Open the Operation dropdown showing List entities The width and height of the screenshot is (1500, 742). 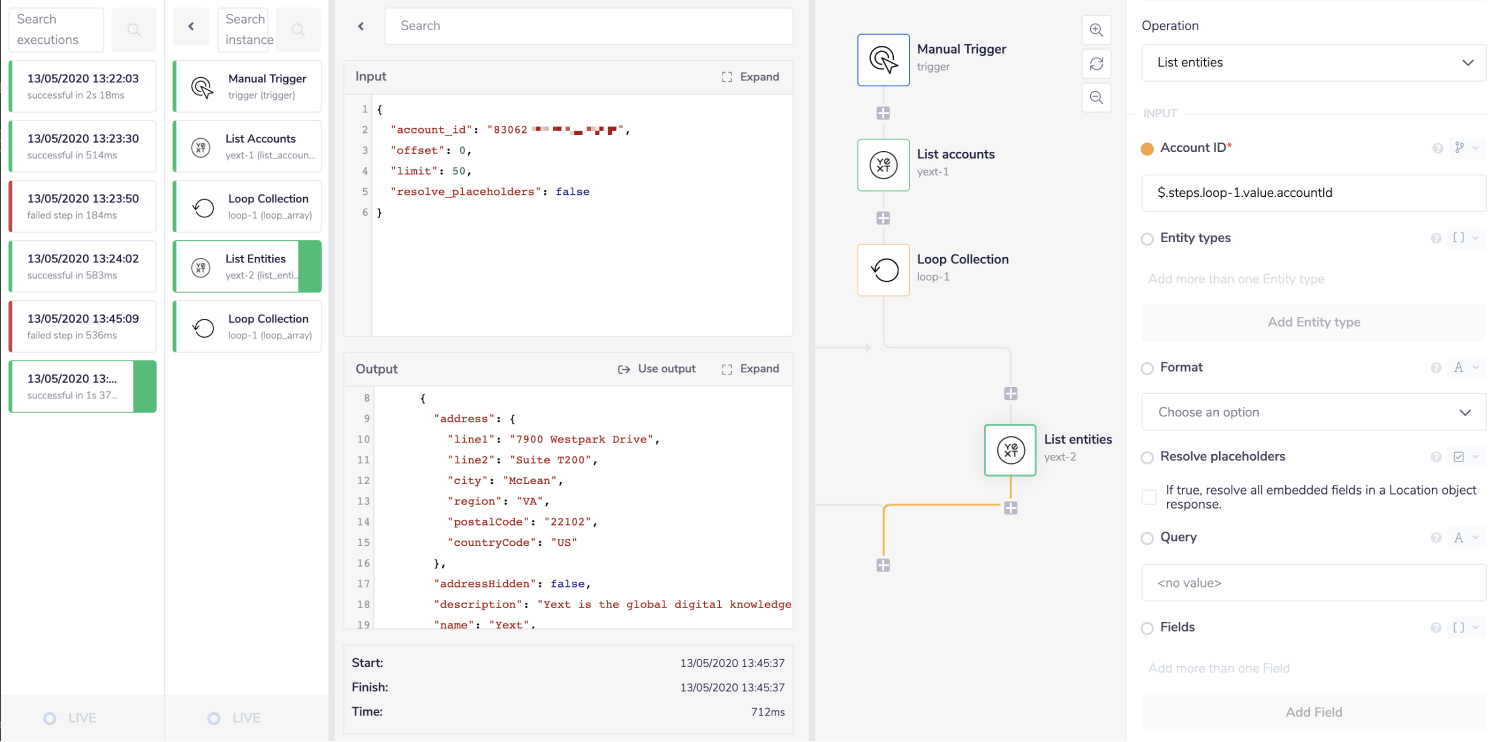click(x=1313, y=62)
